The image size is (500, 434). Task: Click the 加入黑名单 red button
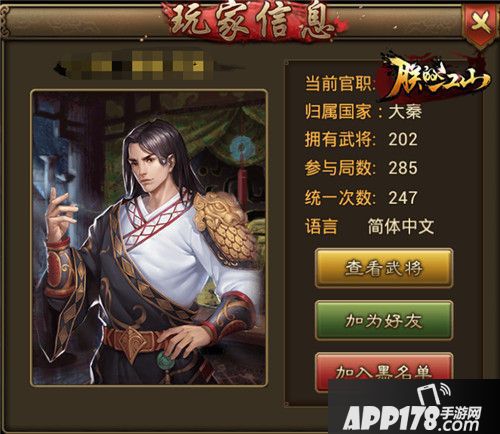point(384,370)
